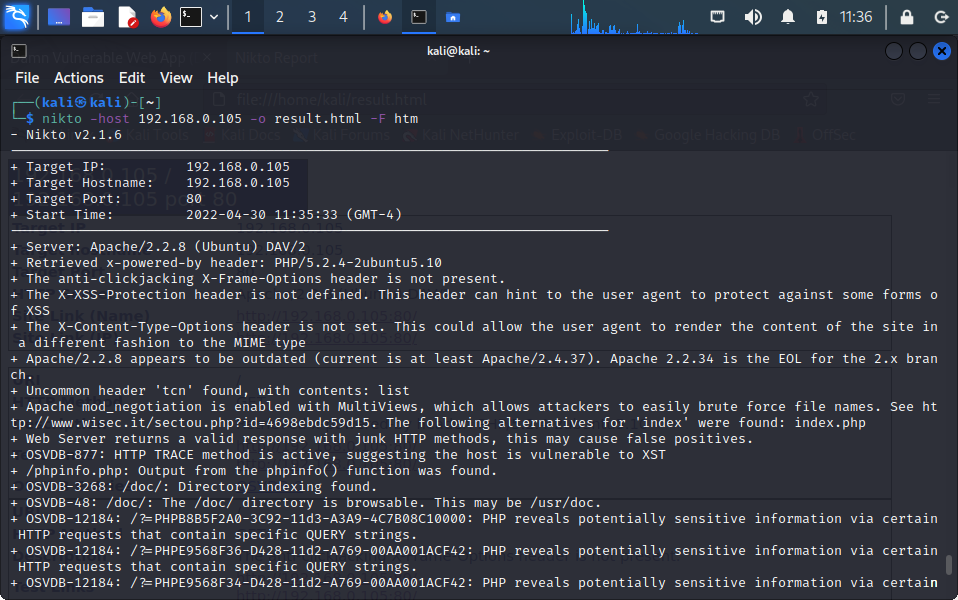Click 'Uncommon header 'tcn' found' line
Viewport: 958px width, 600px height.
[210, 390]
